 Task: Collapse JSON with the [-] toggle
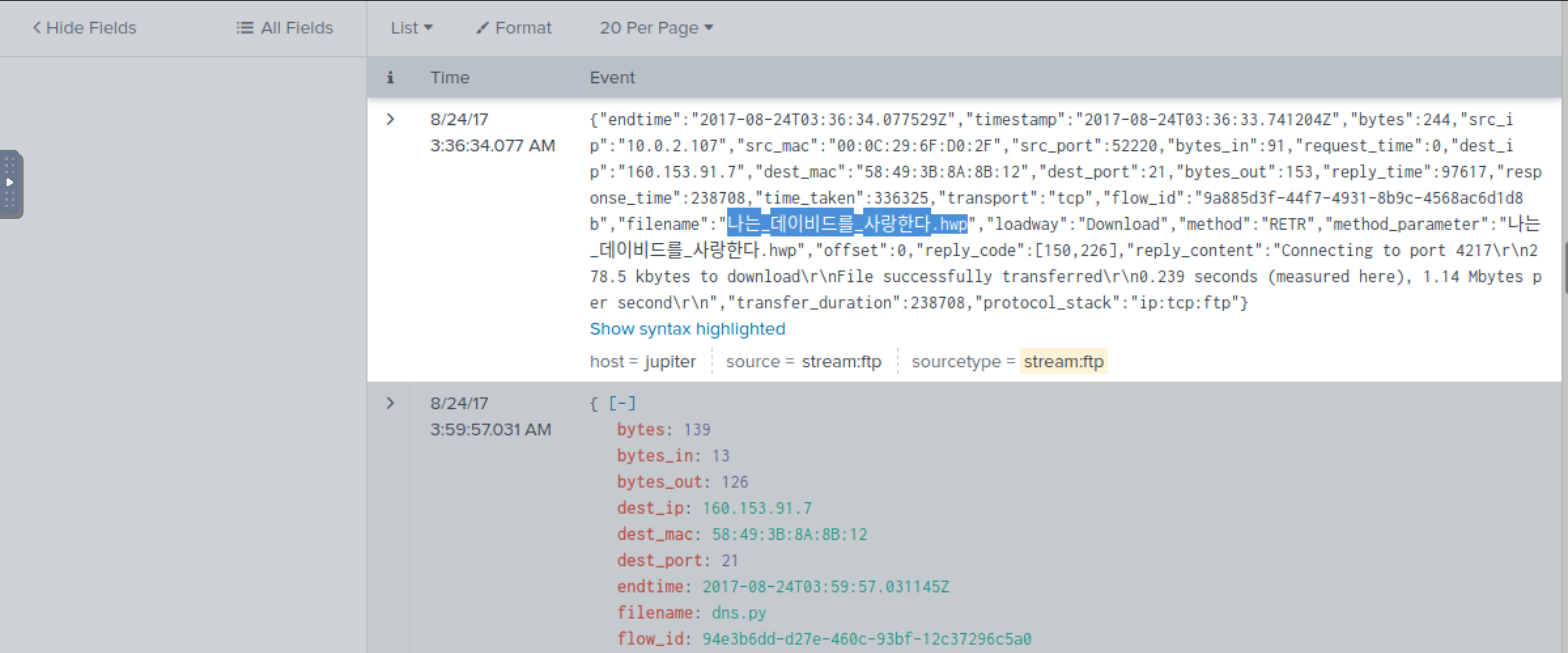point(622,403)
